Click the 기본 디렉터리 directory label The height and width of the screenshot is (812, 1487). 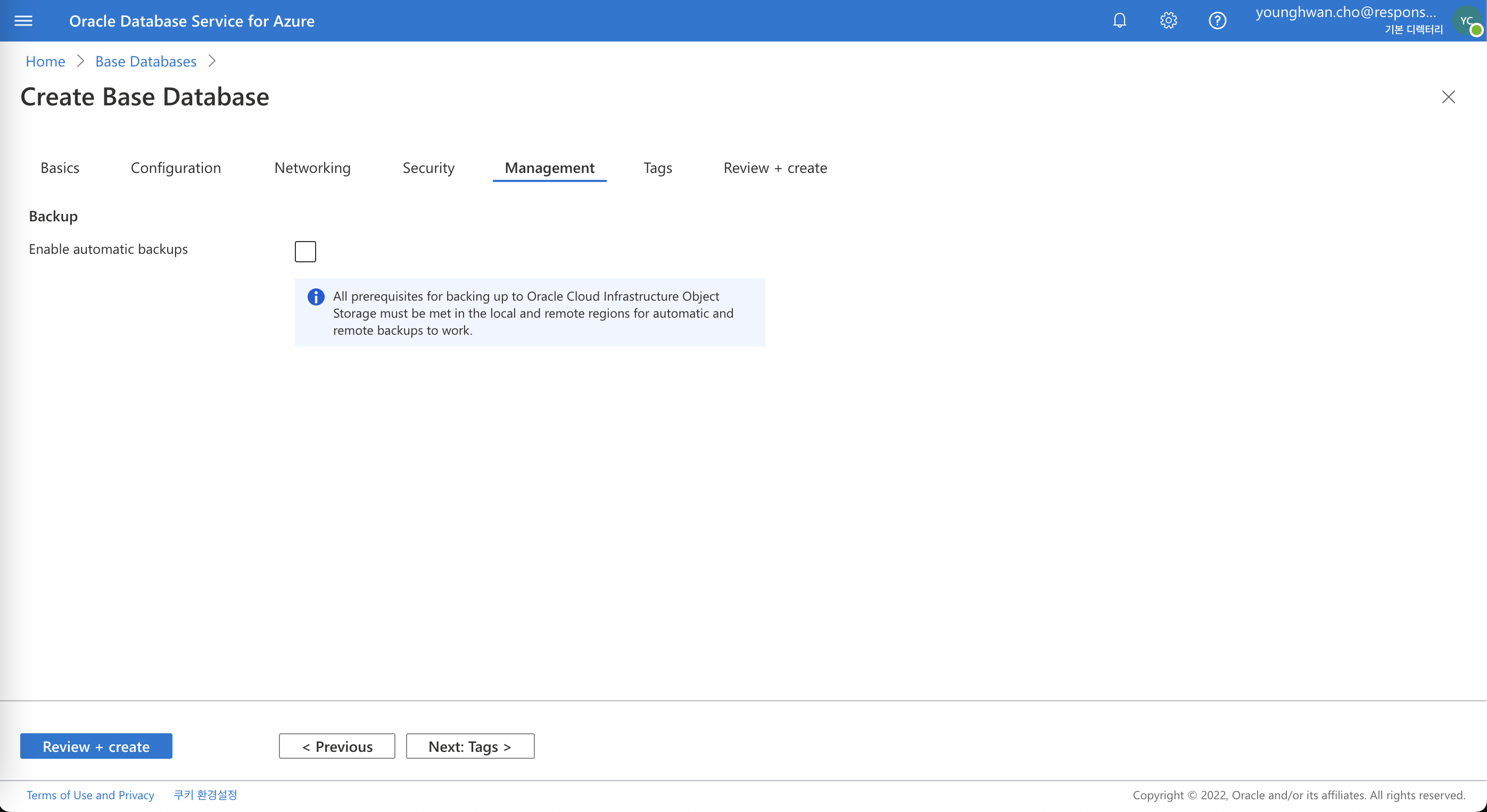click(x=1413, y=29)
